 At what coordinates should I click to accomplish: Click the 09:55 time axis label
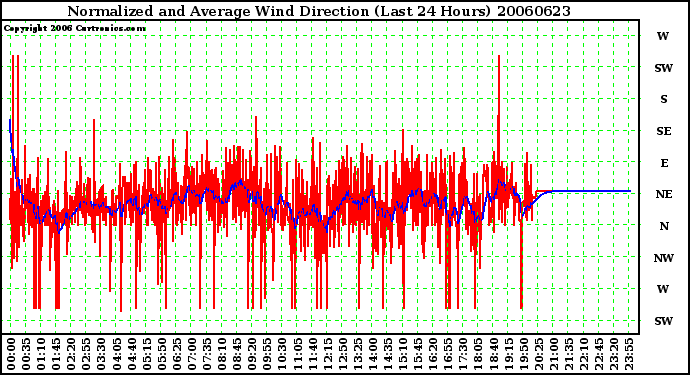[267, 354]
